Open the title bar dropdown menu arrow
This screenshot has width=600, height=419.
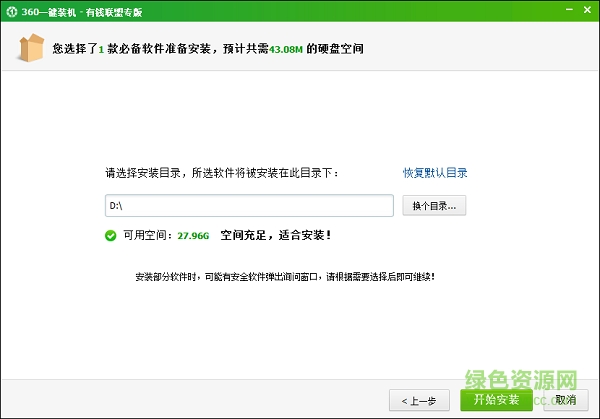coord(547,10)
